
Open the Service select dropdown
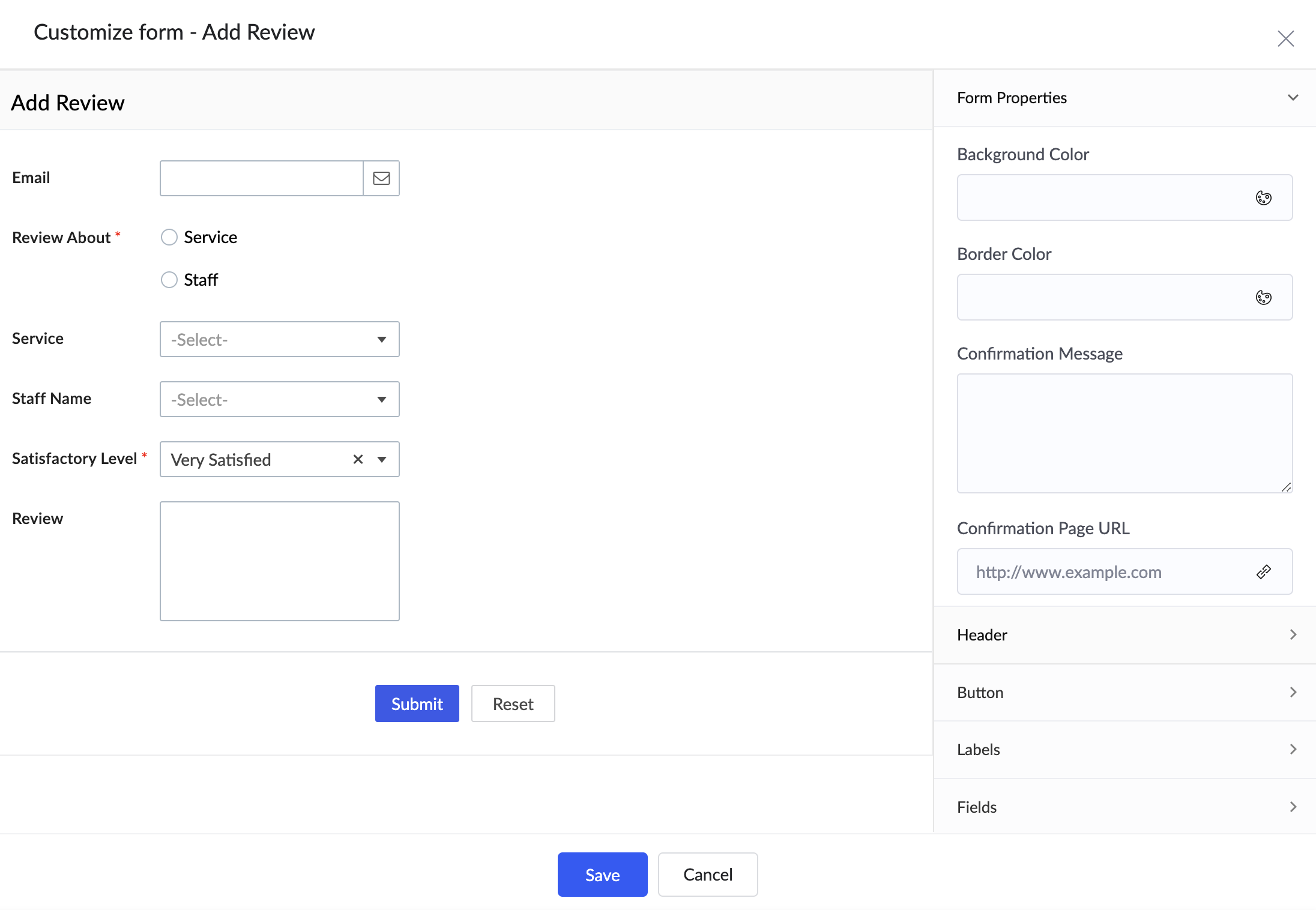(279, 339)
